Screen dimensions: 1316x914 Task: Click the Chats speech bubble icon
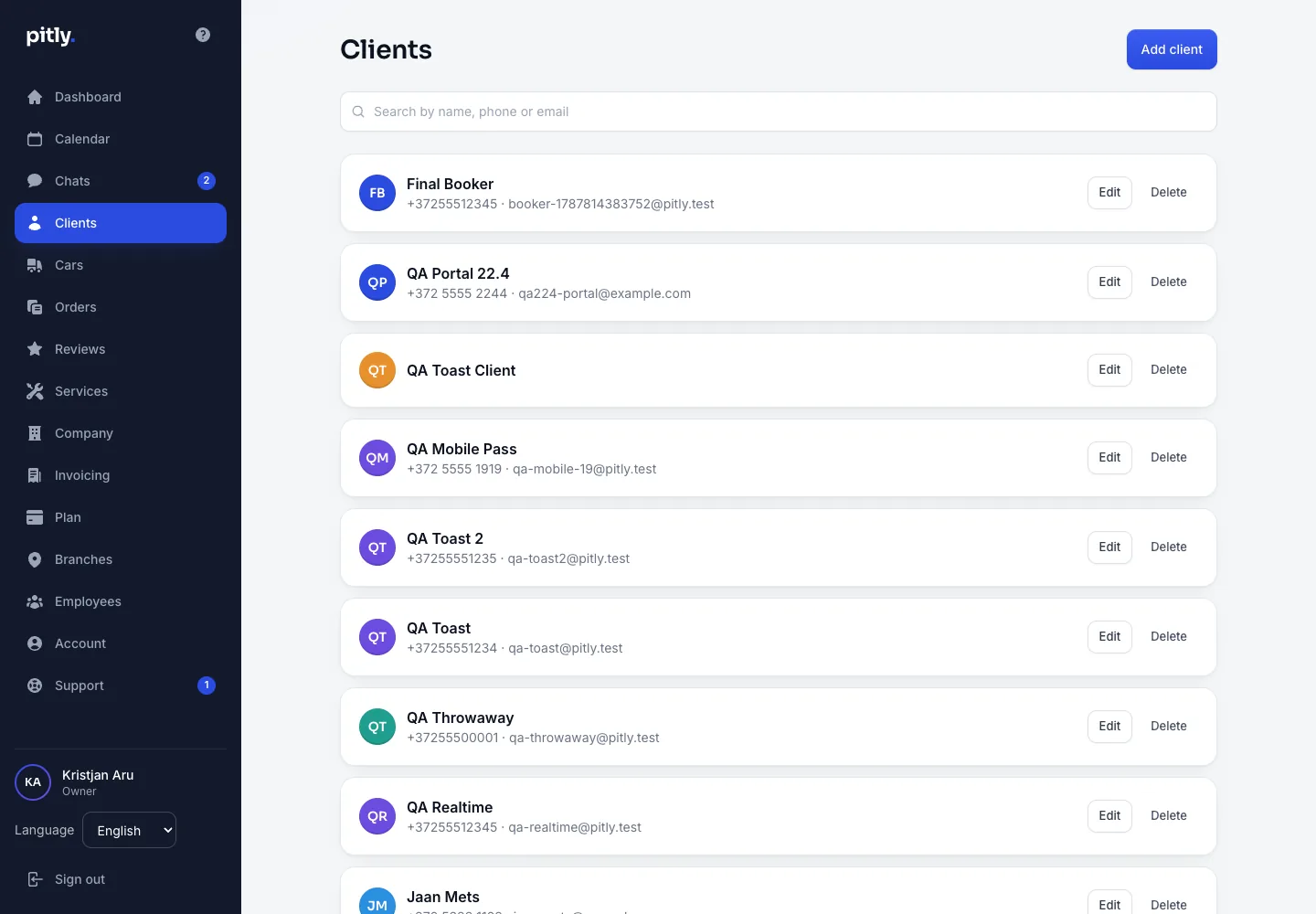tap(35, 181)
